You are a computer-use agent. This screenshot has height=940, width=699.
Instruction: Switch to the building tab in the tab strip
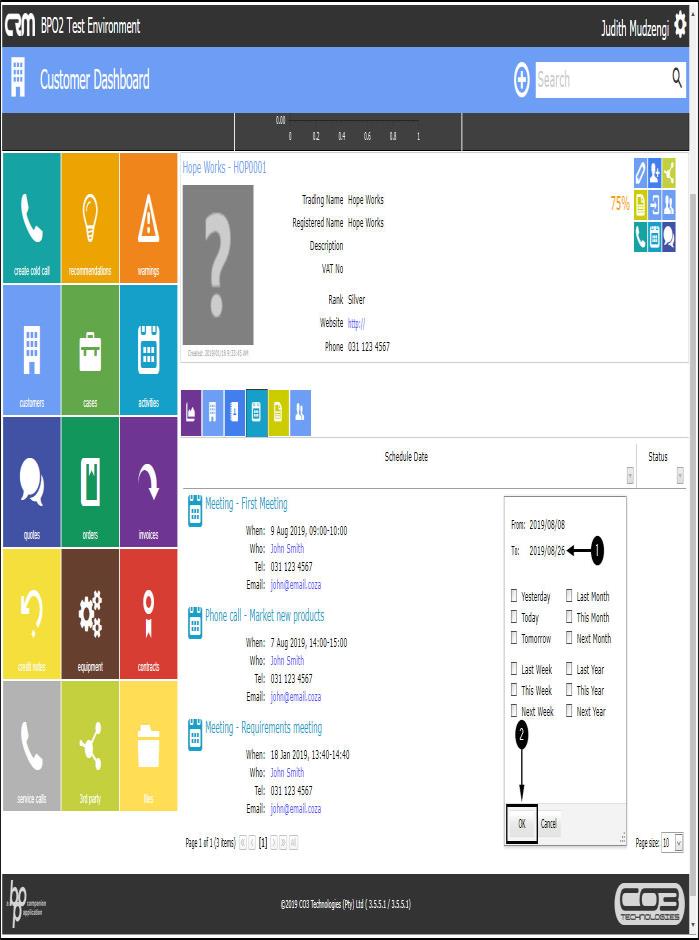pyautogui.click(x=213, y=413)
